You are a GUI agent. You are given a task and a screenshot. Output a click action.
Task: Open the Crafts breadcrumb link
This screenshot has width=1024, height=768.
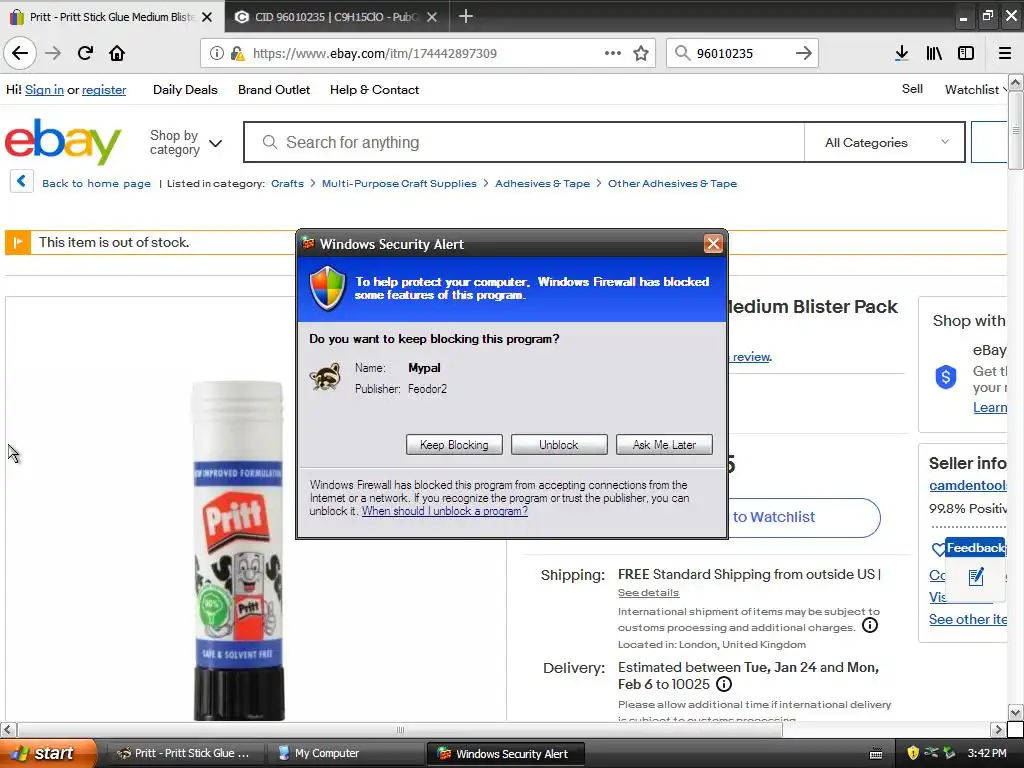(287, 184)
